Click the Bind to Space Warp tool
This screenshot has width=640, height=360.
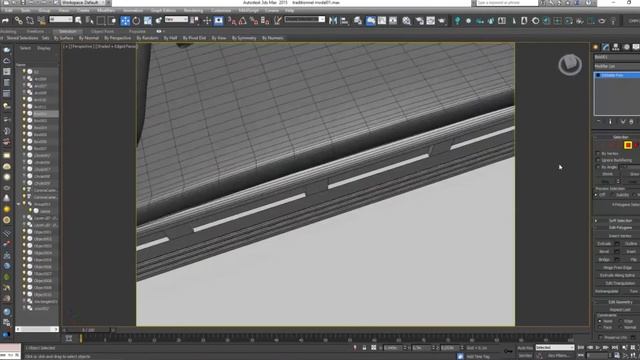pyautogui.click(x=41, y=20)
